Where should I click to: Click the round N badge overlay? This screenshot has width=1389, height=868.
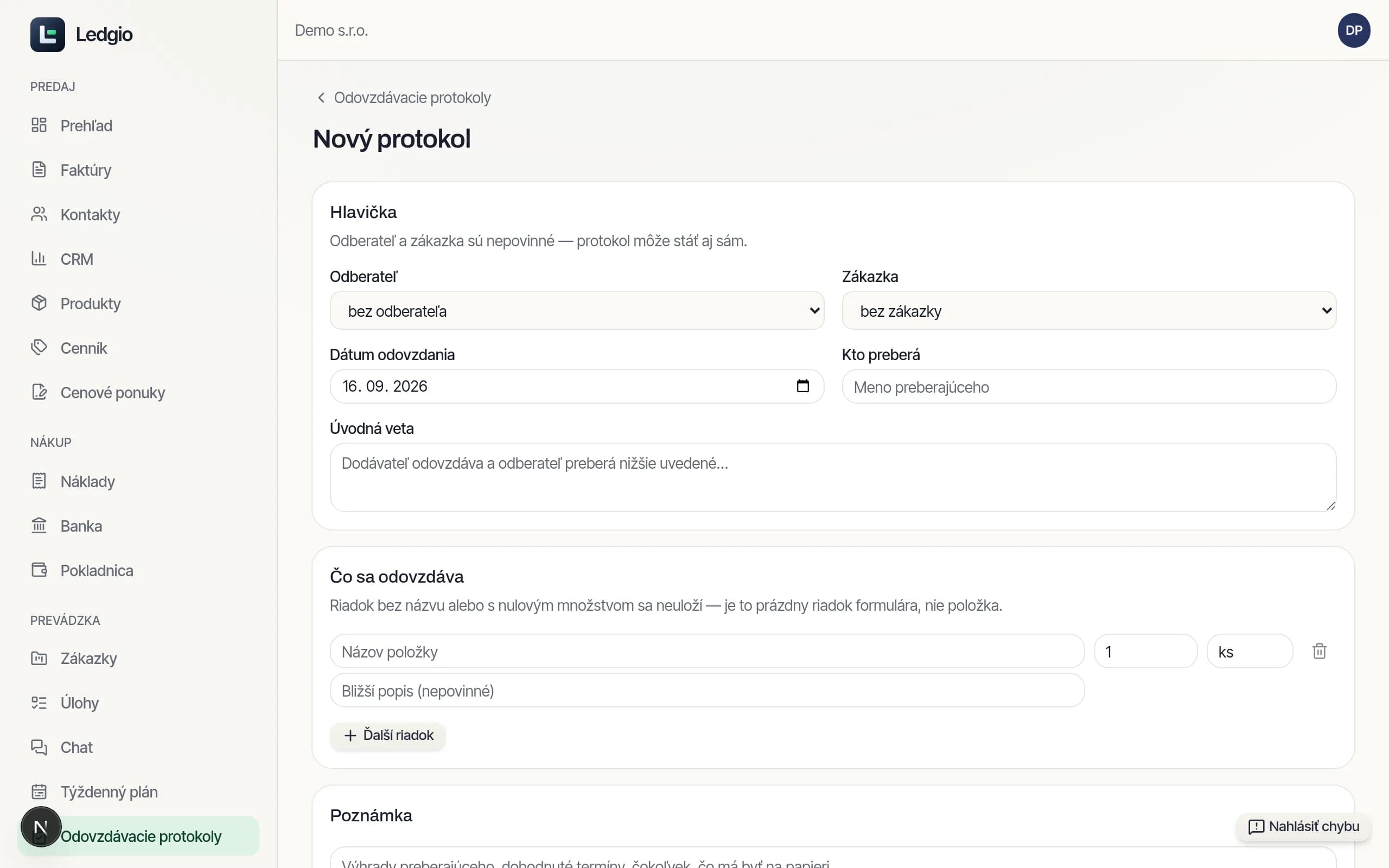(41, 827)
